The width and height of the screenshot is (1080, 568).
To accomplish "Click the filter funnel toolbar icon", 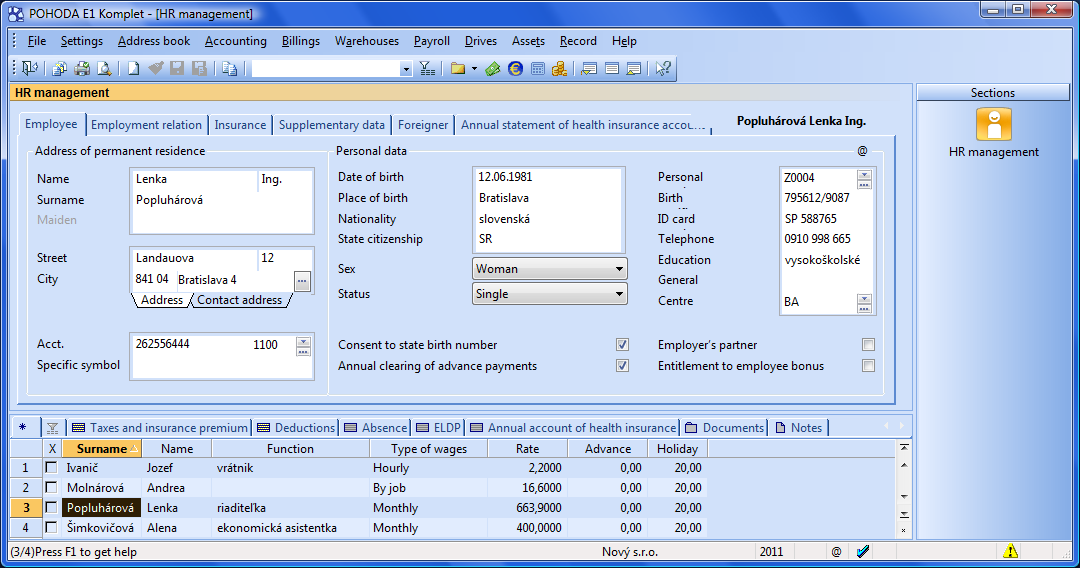I will coord(428,68).
